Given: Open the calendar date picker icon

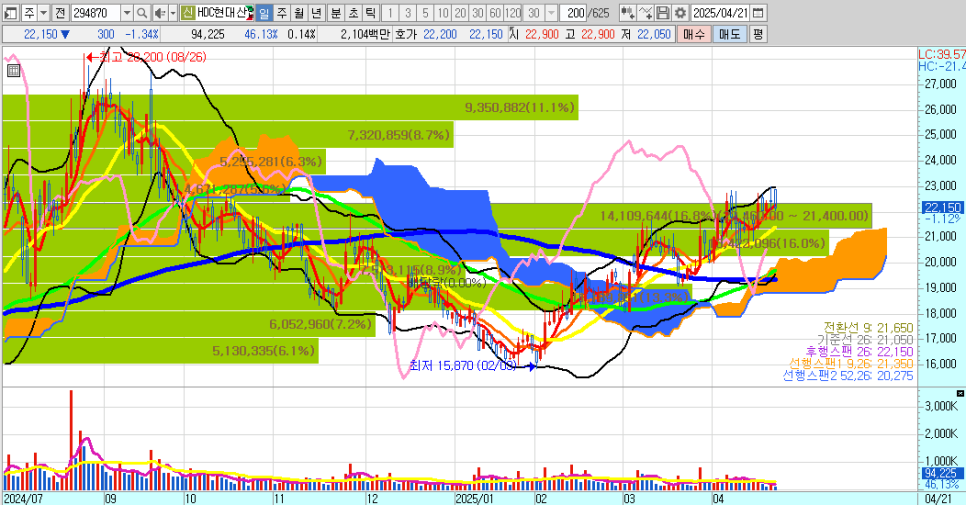Looking at the screenshot, I should point(759,12).
